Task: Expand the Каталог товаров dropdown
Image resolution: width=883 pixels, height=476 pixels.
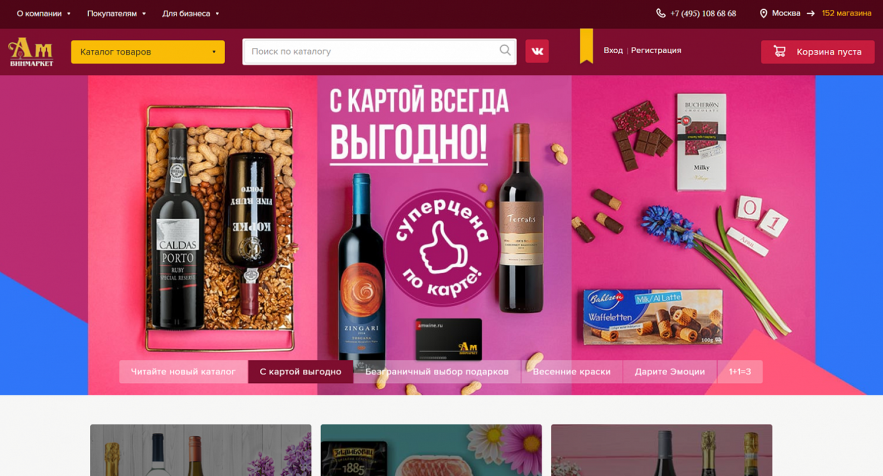Action: click(148, 52)
